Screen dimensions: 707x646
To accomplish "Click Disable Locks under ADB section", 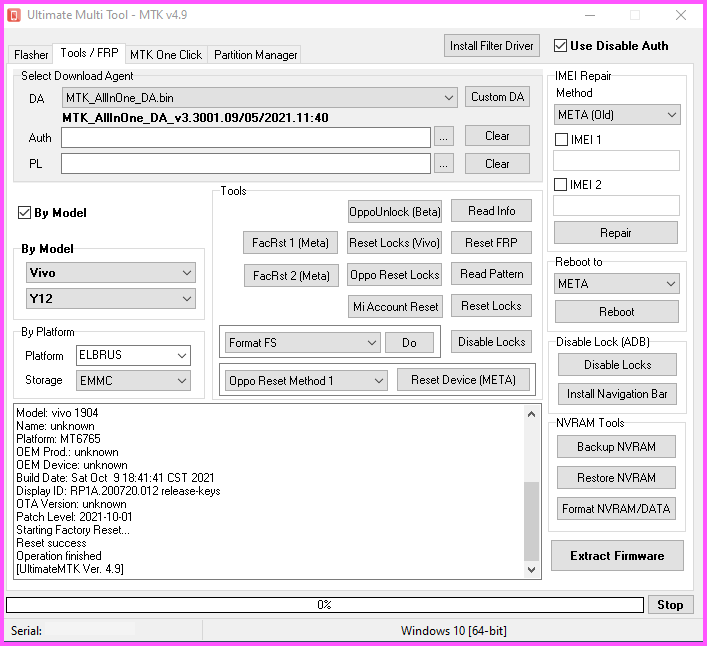I will (617, 364).
